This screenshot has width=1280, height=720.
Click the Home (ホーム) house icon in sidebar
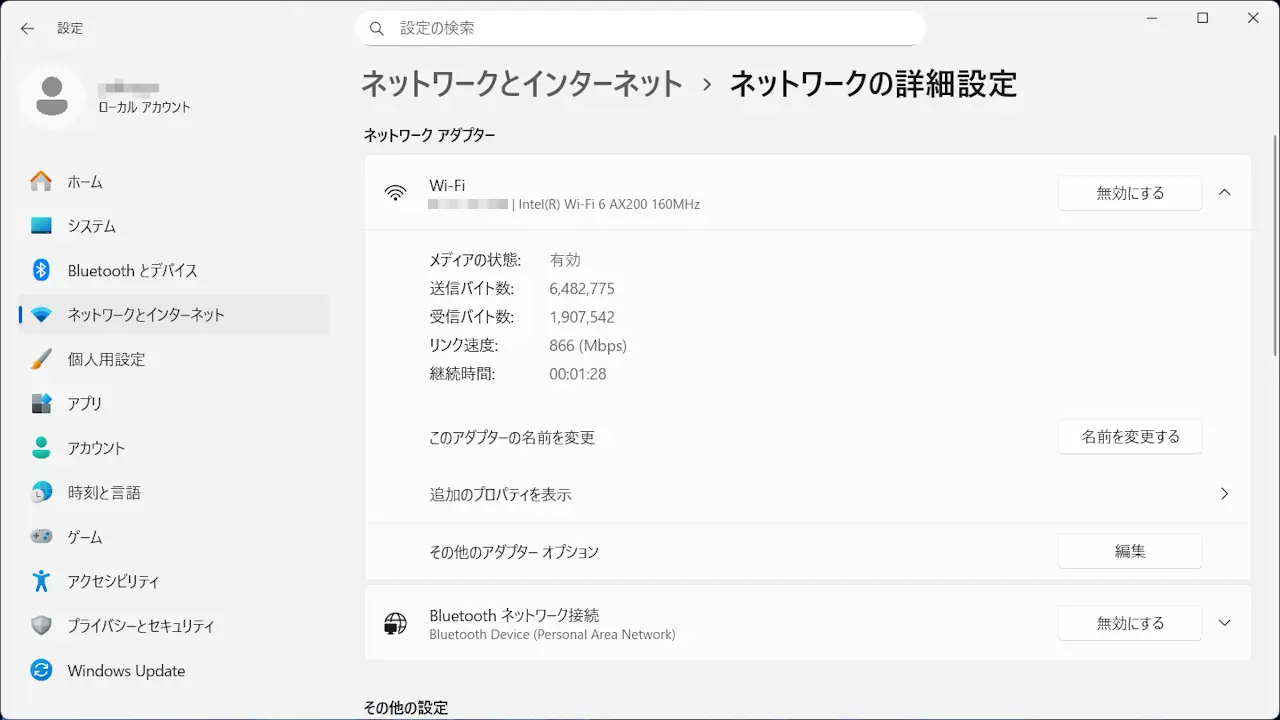pyautogui.click(x=41, y=182)
